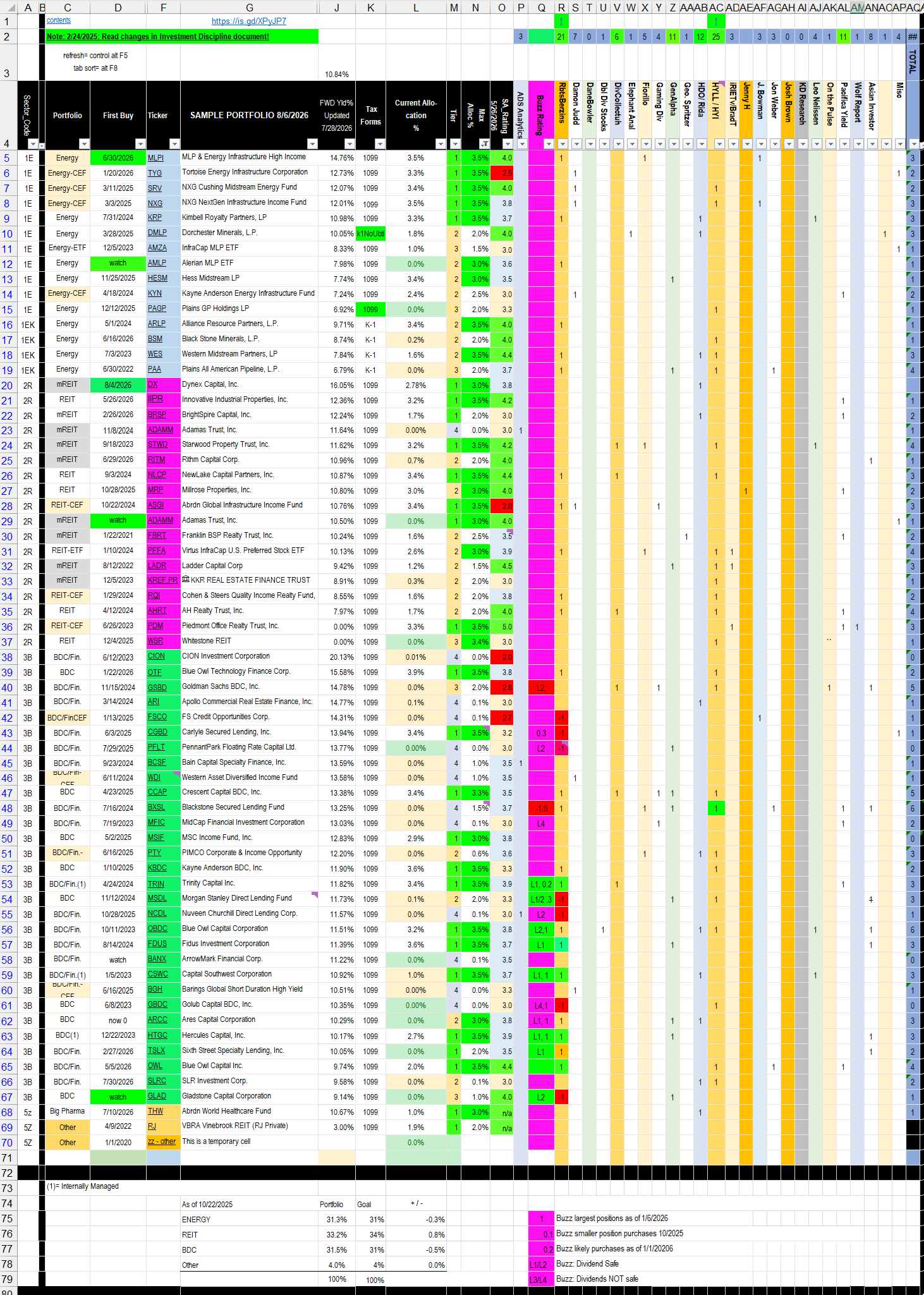Select the 'Blackstone Secured Lending Fund' cell

pyautogui.click(x=250, y=808)
